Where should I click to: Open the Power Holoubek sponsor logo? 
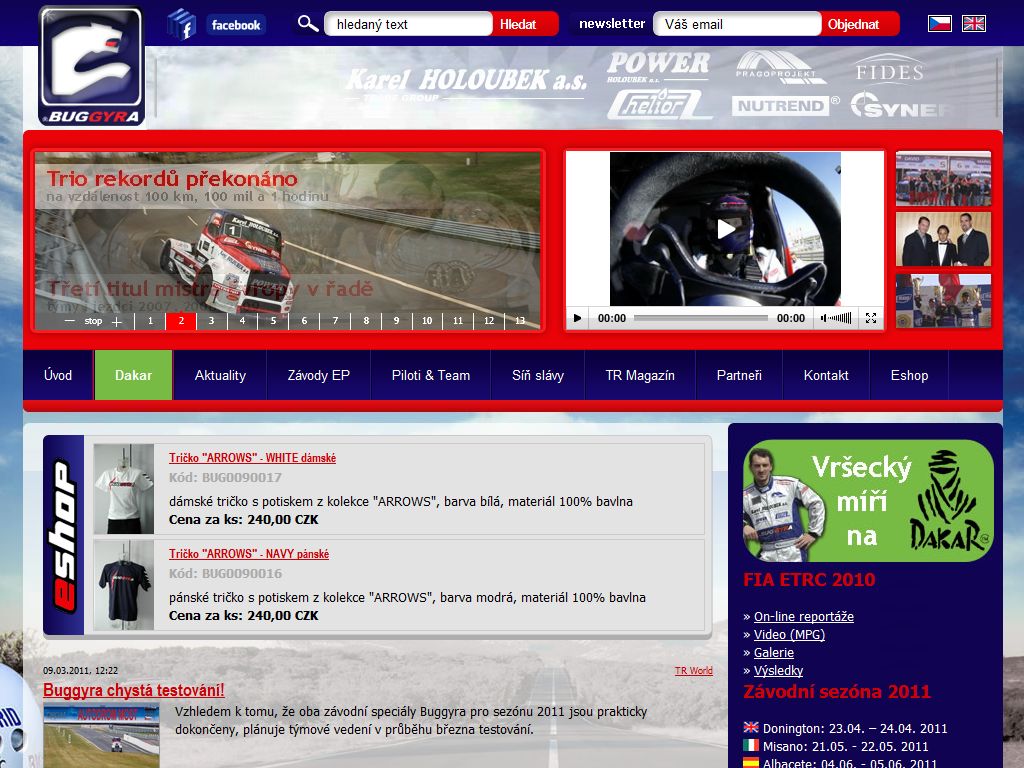point(658,67)
